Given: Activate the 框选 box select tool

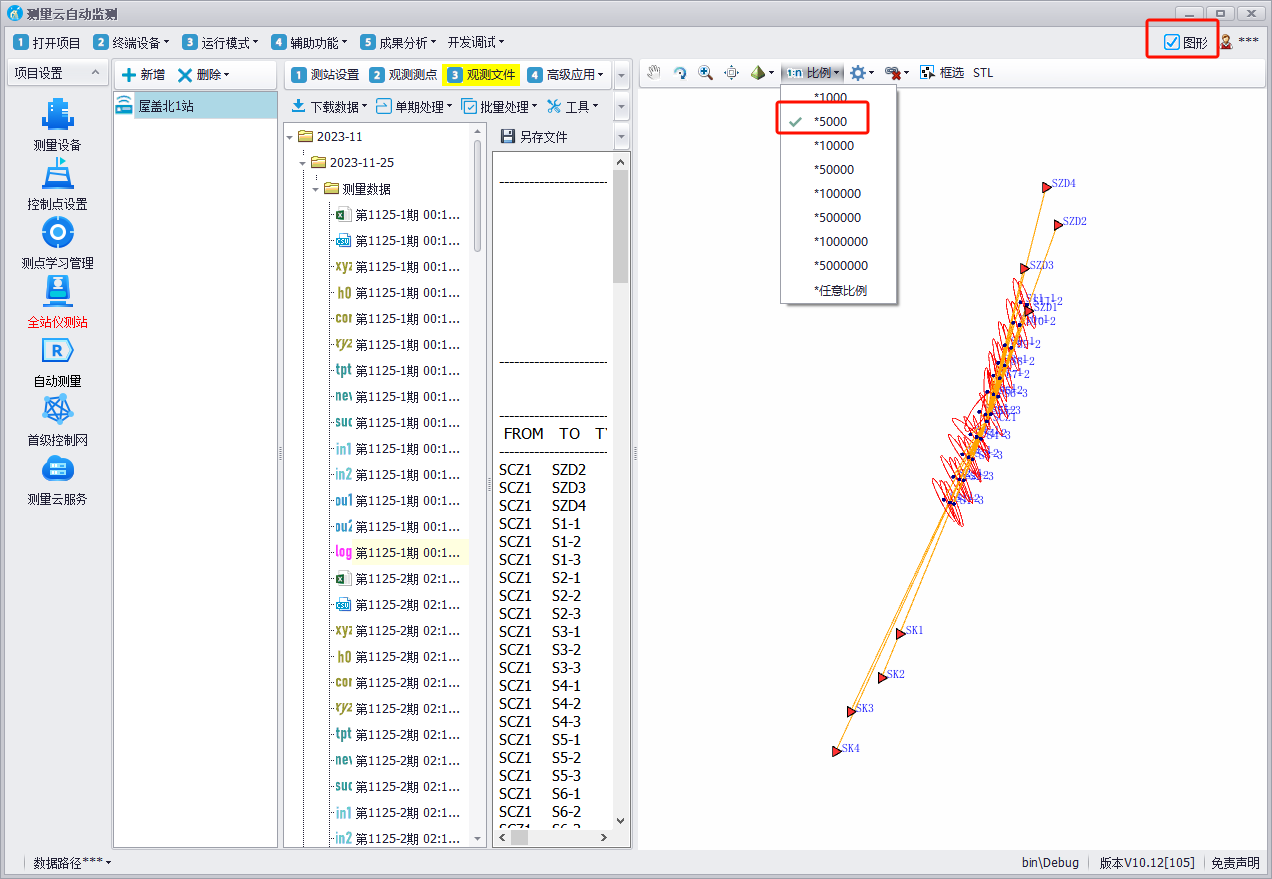Looking at the screenshot, I should point(942,73).
